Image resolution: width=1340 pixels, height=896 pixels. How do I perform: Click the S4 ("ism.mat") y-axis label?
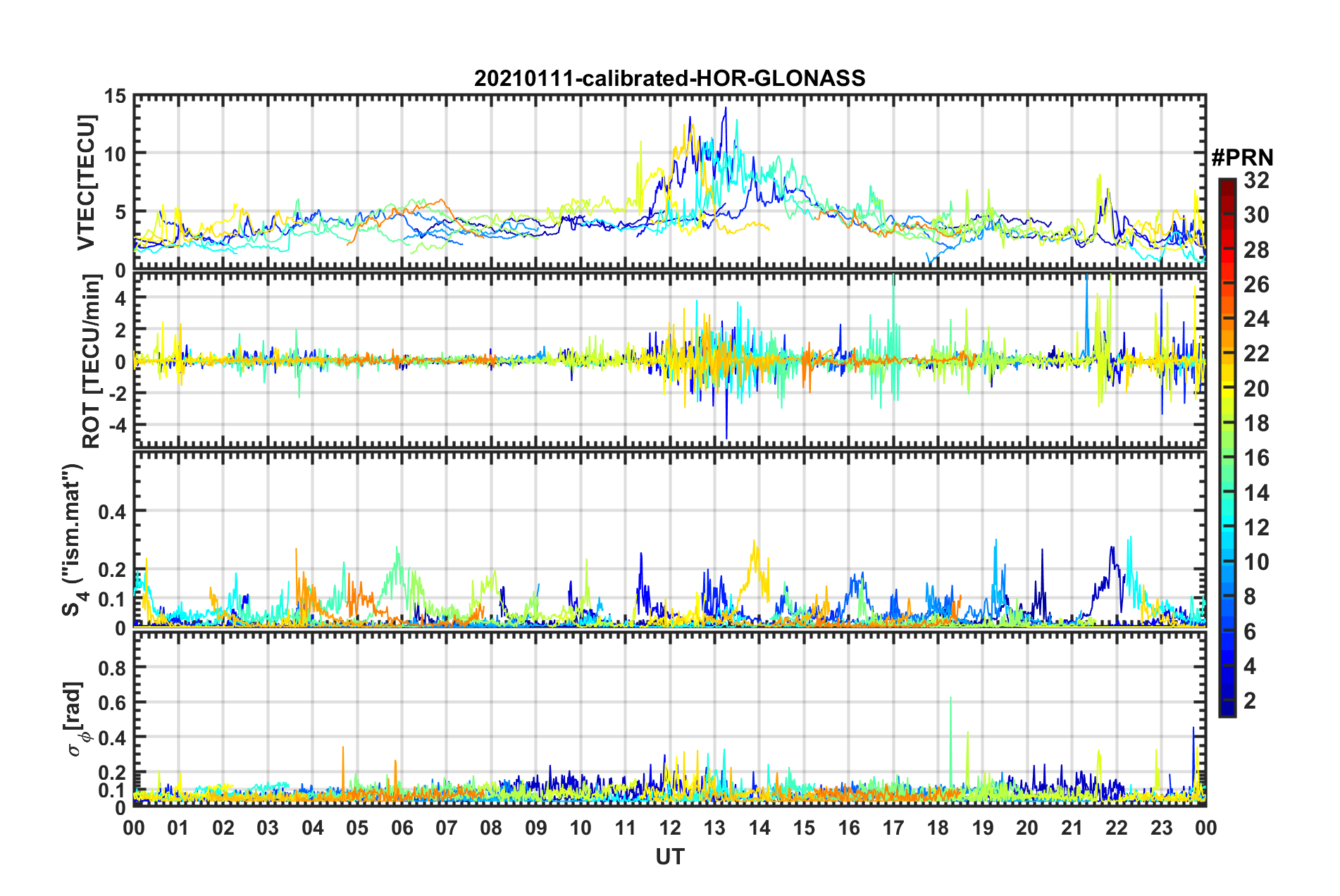coord(73,540)
